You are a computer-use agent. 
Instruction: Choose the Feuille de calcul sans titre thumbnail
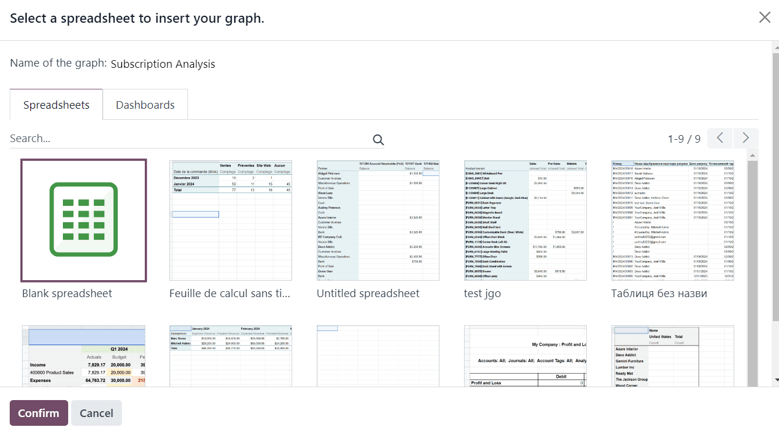(230, 220)
